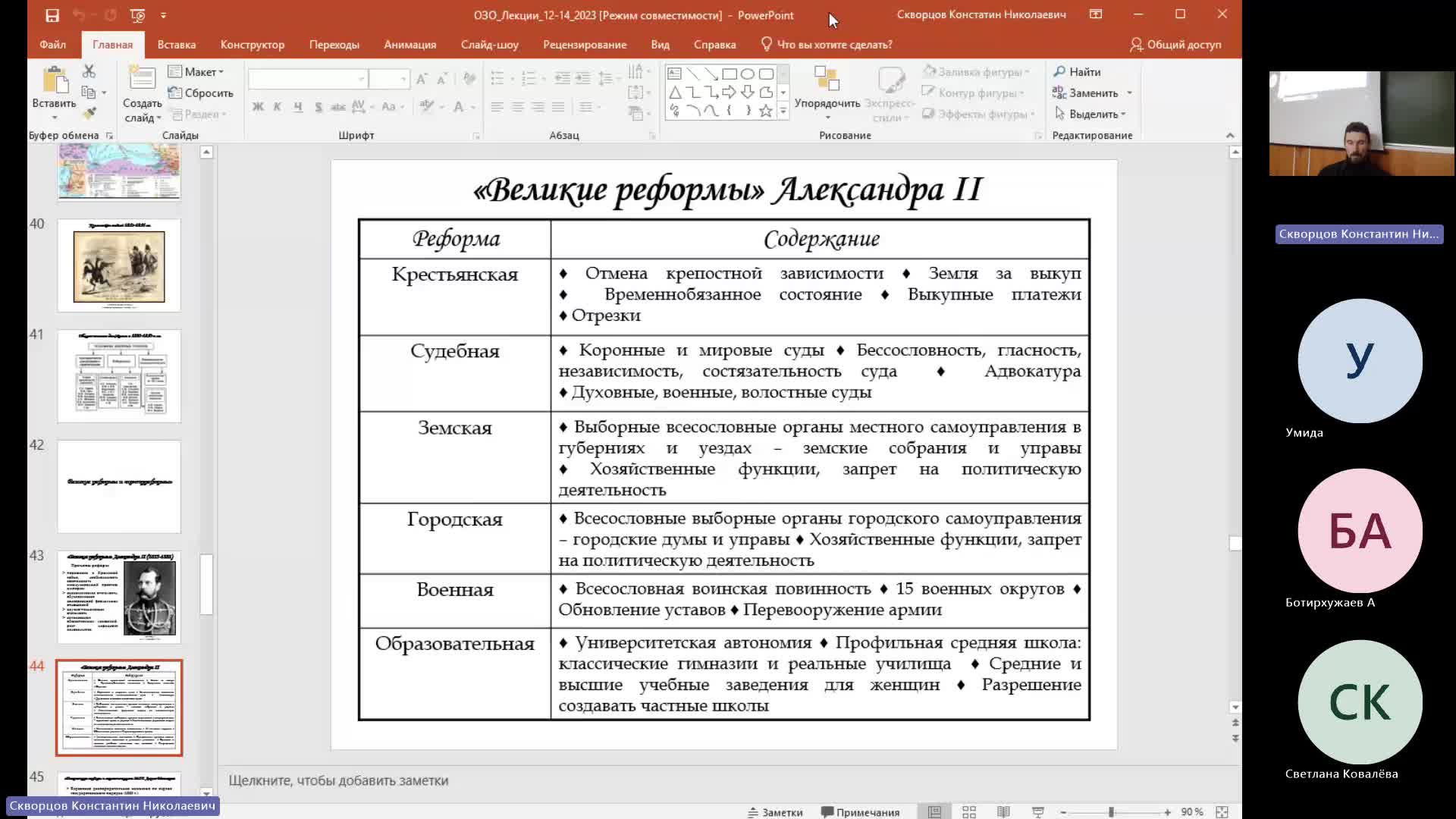Click the zoom slider handle
The height and width of the screenshot is (819, 1456).
[x=1111, y=812]
